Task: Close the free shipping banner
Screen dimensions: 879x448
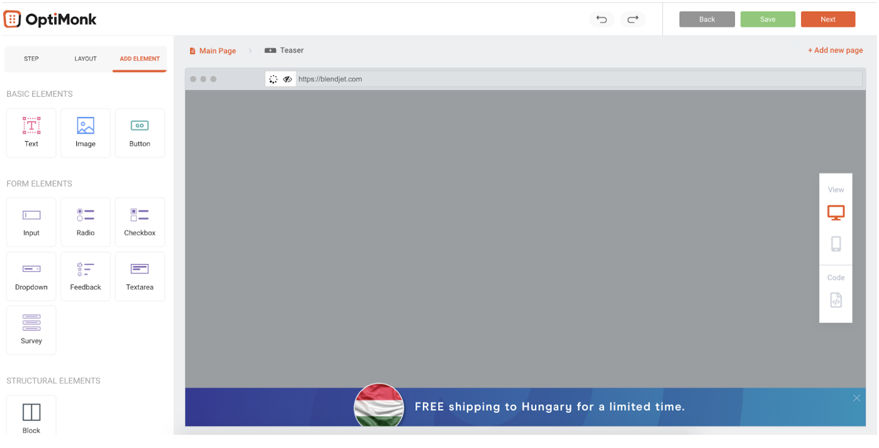Action: click(x=857, y=398)
